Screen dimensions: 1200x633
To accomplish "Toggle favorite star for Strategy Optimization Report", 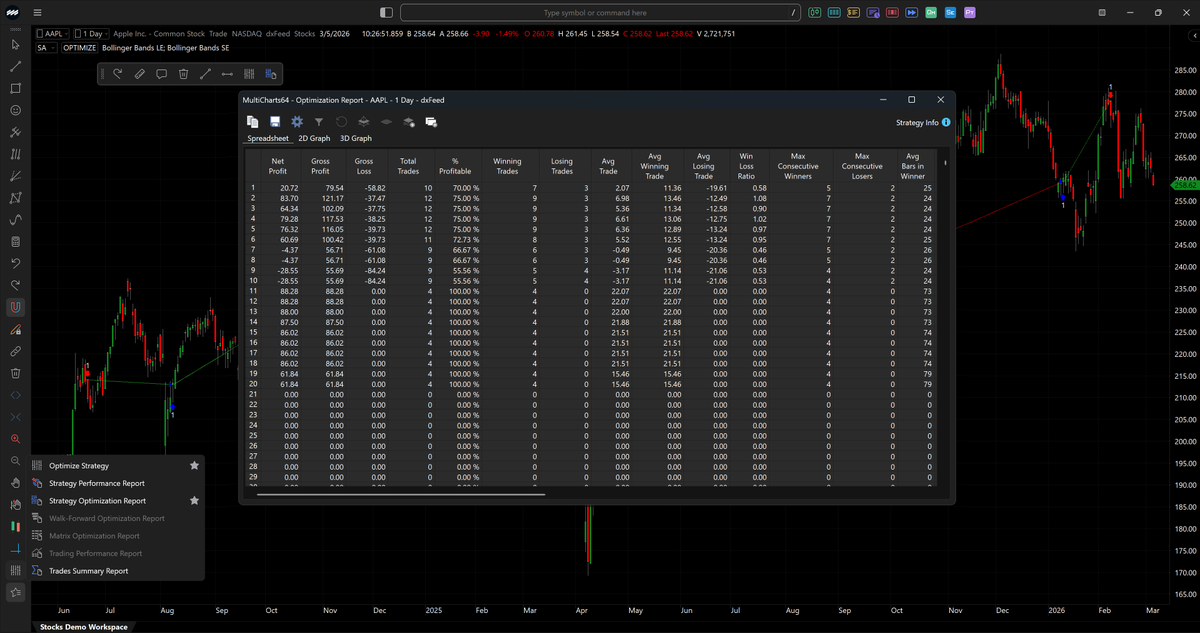I will (194, 501).
